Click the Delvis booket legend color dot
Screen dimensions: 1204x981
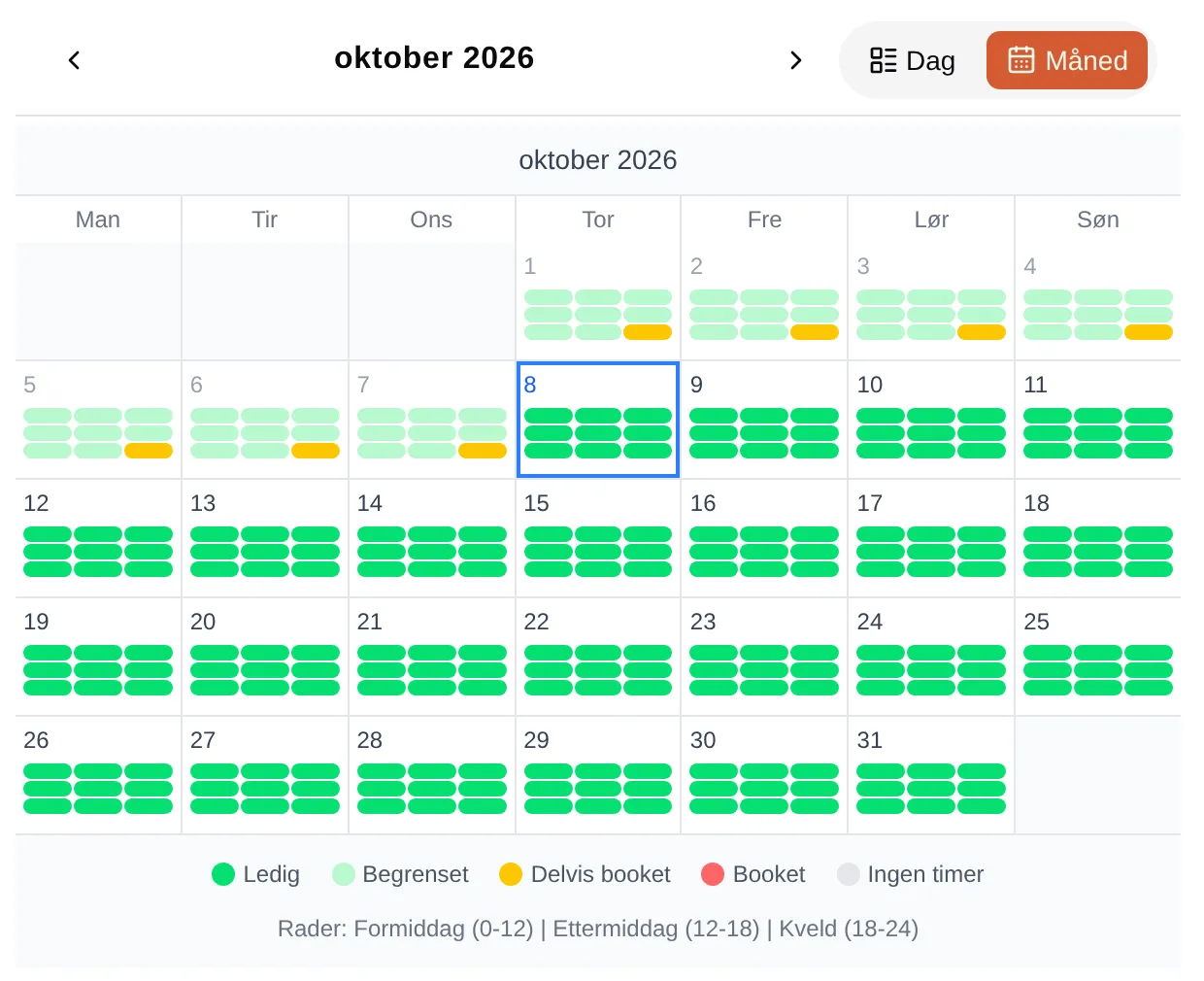(x=511, y=874)
